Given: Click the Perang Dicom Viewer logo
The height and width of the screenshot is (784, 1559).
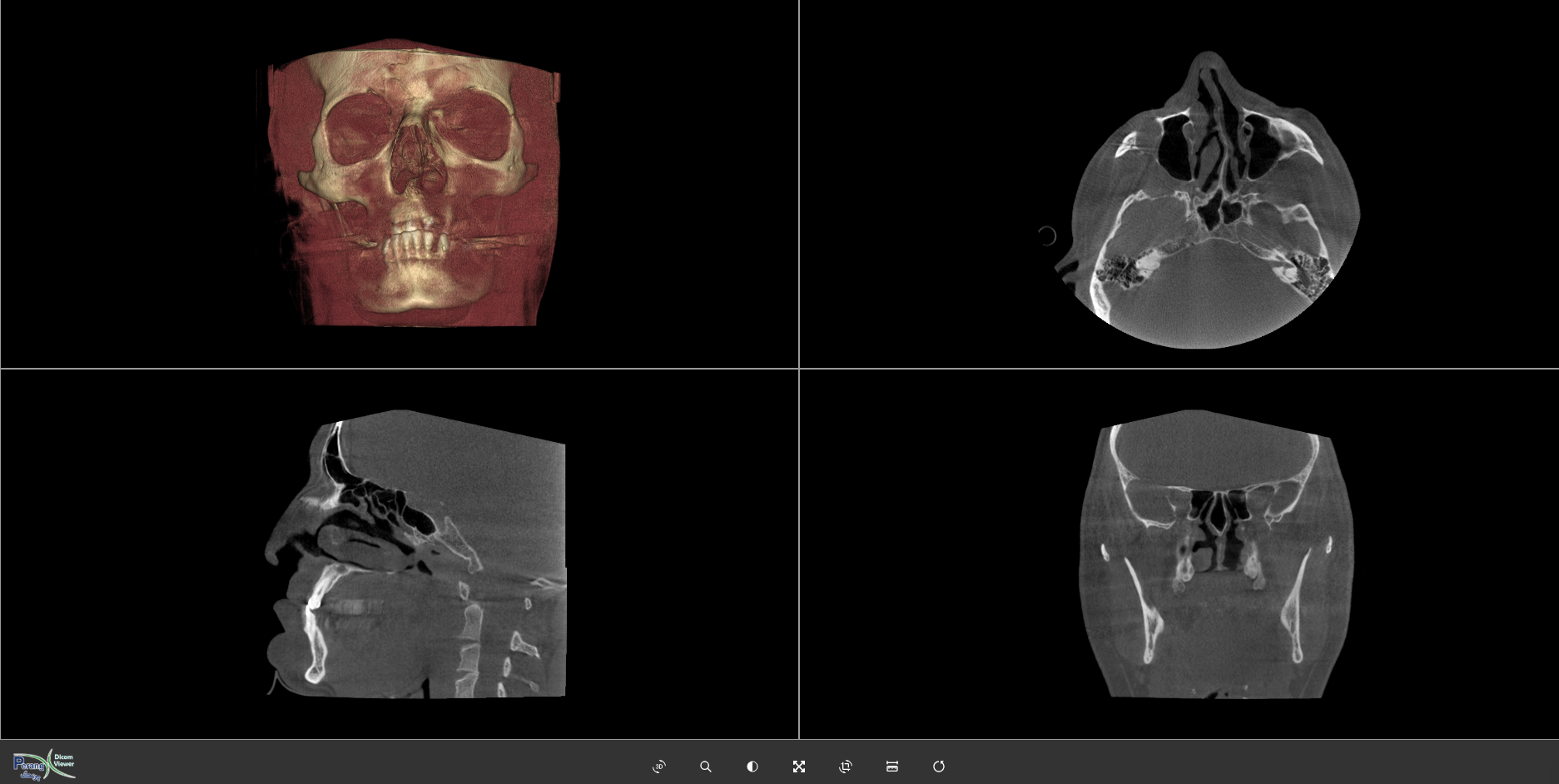Looking at the screenshot, I should click(x=44, y=764).
